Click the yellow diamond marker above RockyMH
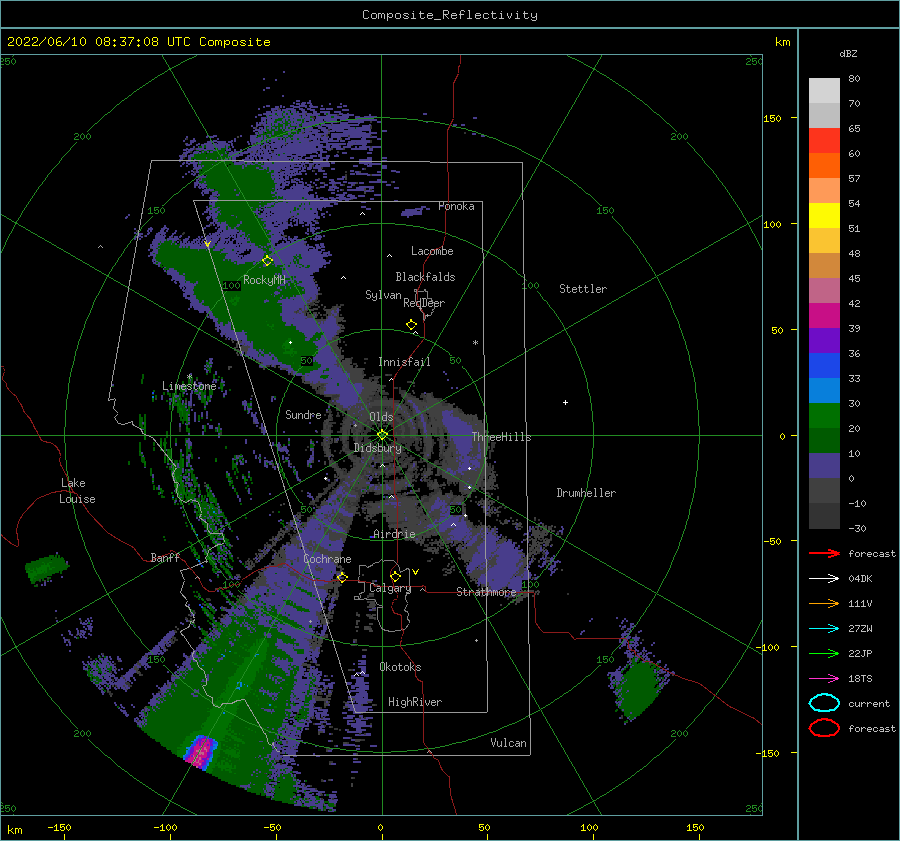The height and width of the screenshot is (841, 900). click(x=267, y=261)
